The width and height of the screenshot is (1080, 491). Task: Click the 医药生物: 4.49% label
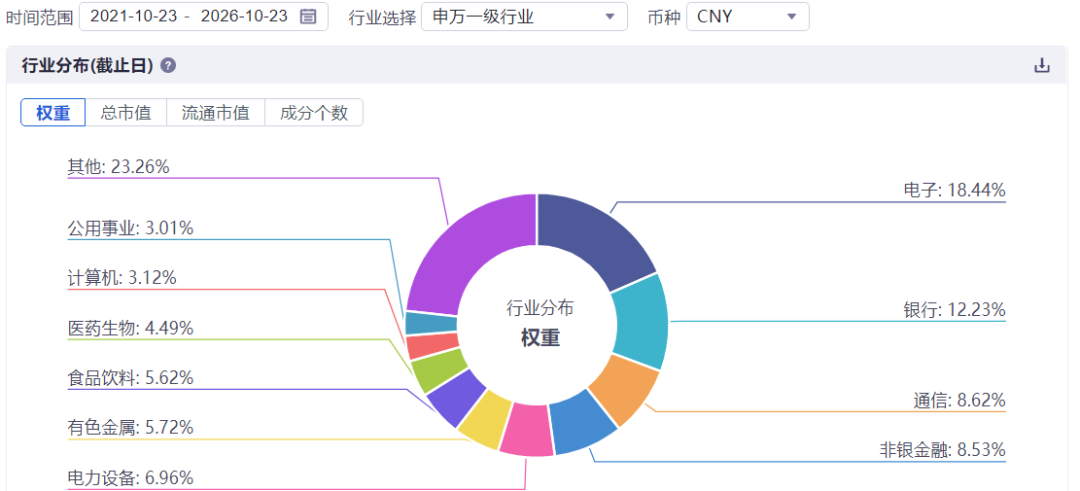click(130, 328)
